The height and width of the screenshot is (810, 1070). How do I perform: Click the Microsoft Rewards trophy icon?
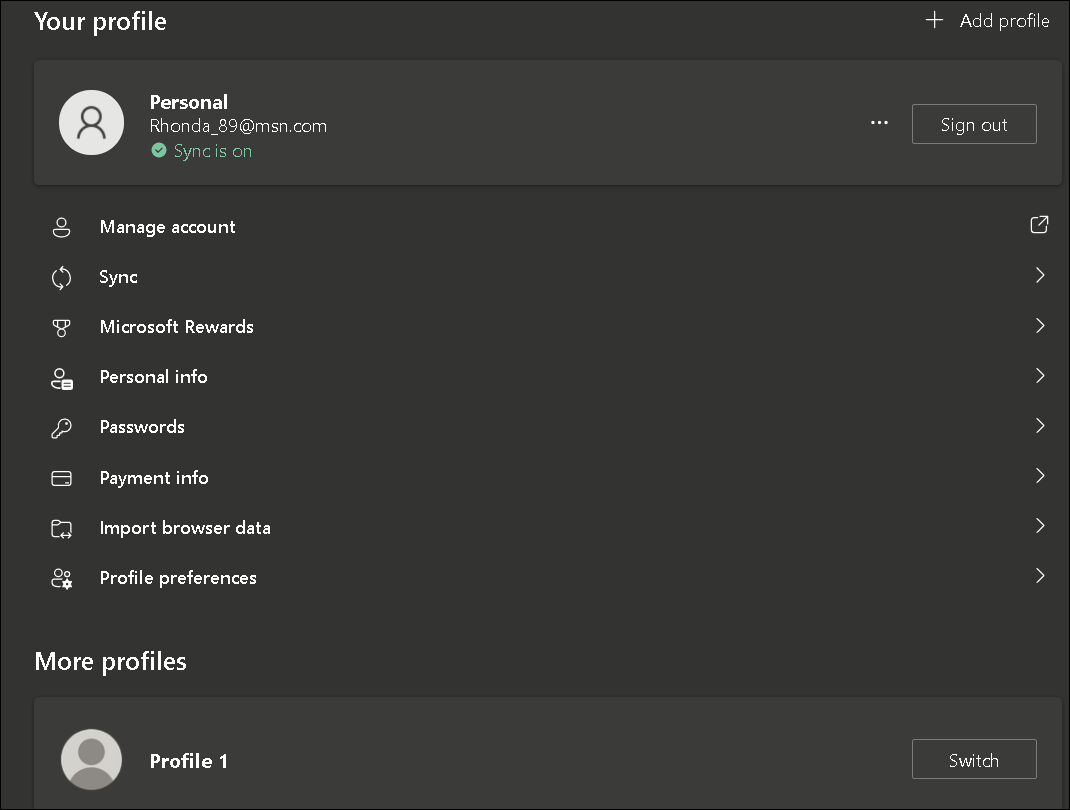(61, 326)
